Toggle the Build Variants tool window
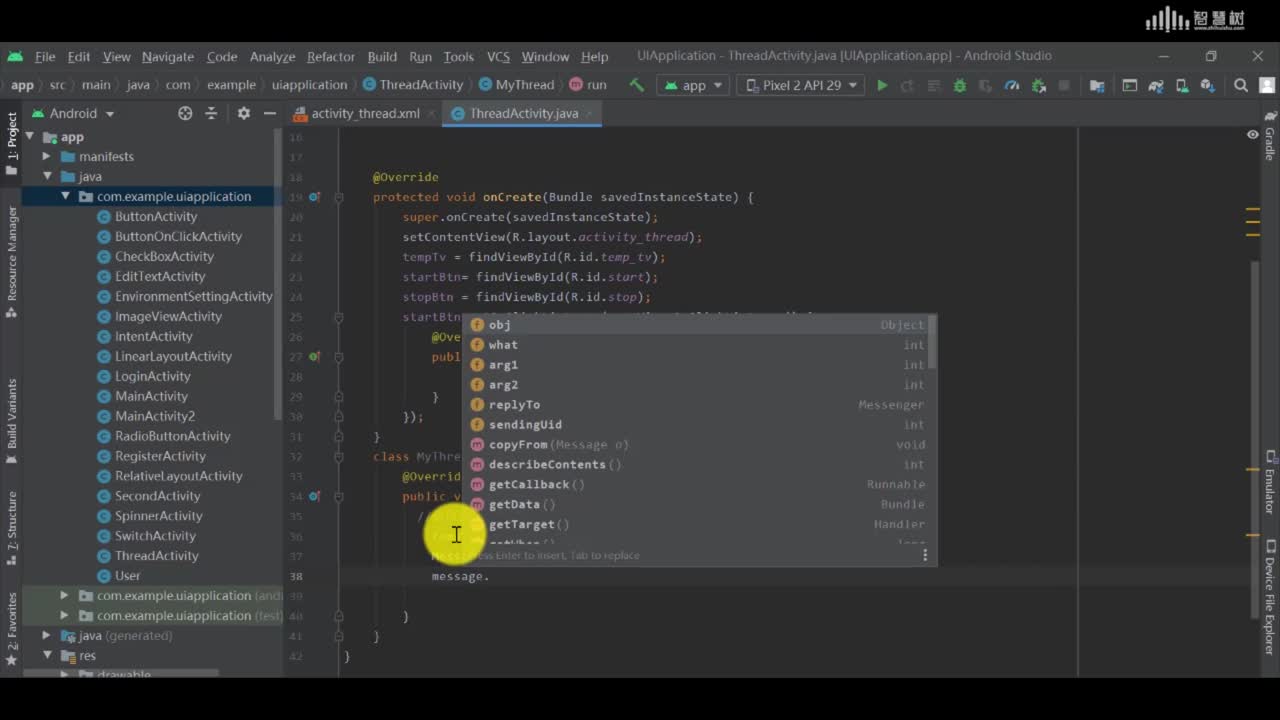Image resolution: width=1280 pixels, height=720 pixels. click(12, 420)
